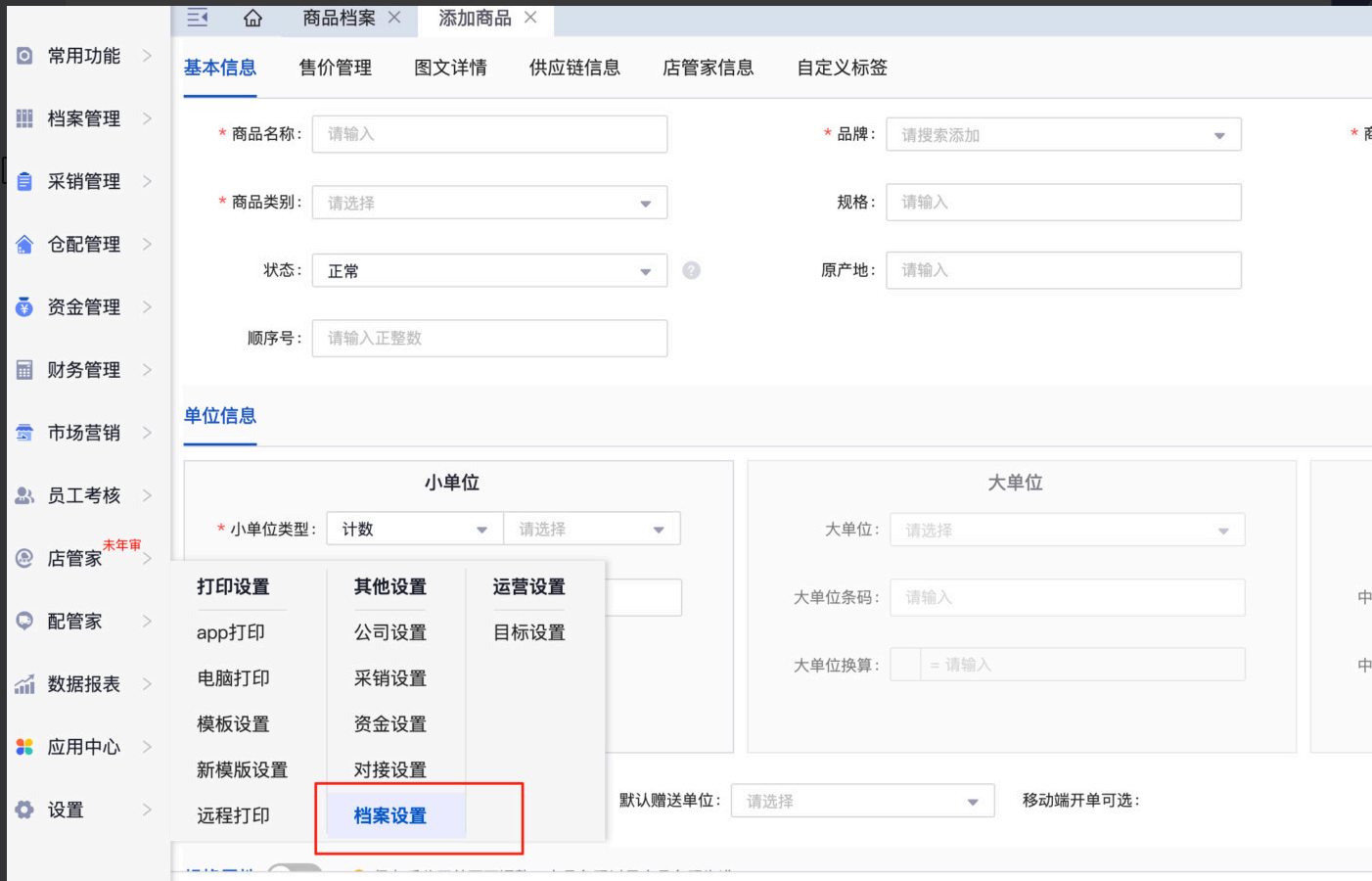Open 数据报表 sidebar chart icon
1372x881 pixels.
pos(24,684)
